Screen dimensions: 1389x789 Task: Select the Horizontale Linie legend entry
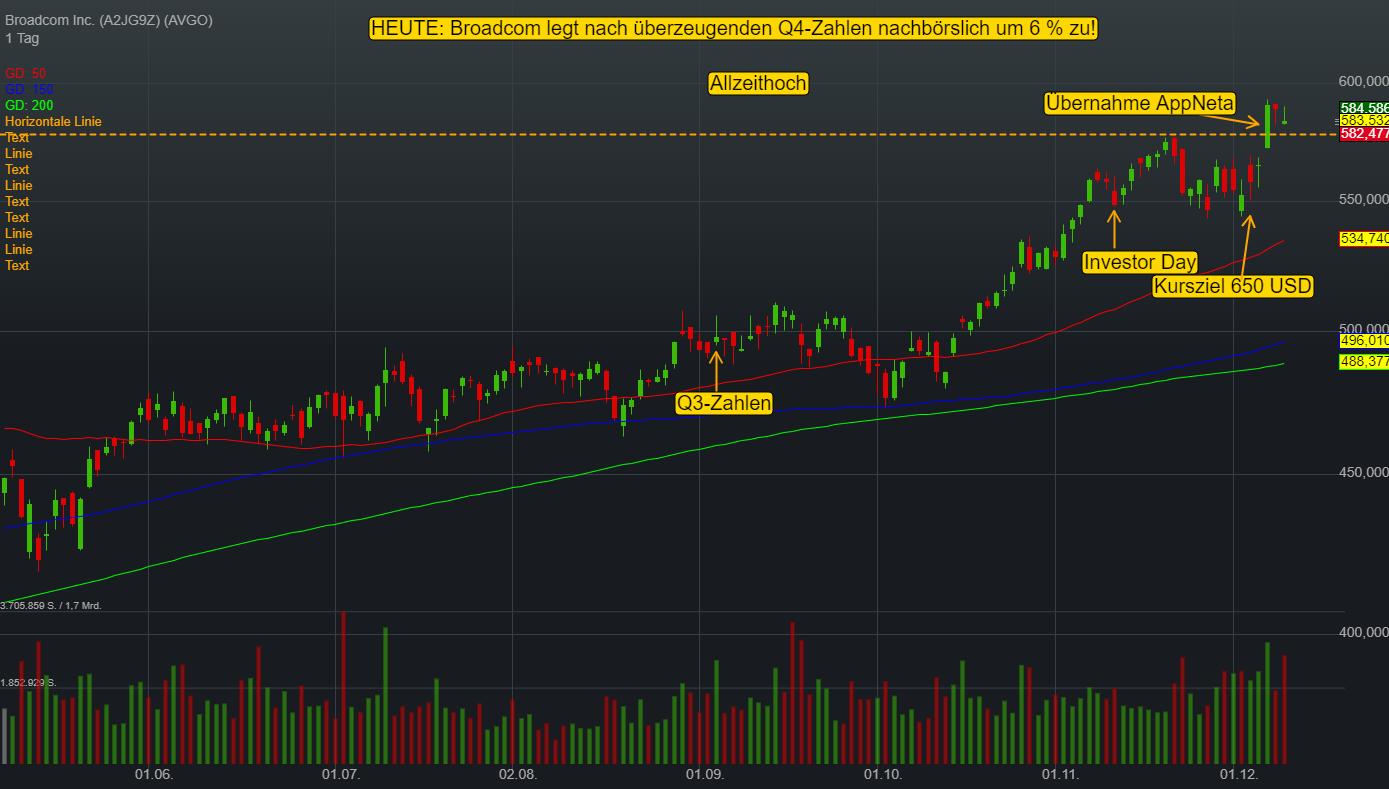[x=53, y=121]
